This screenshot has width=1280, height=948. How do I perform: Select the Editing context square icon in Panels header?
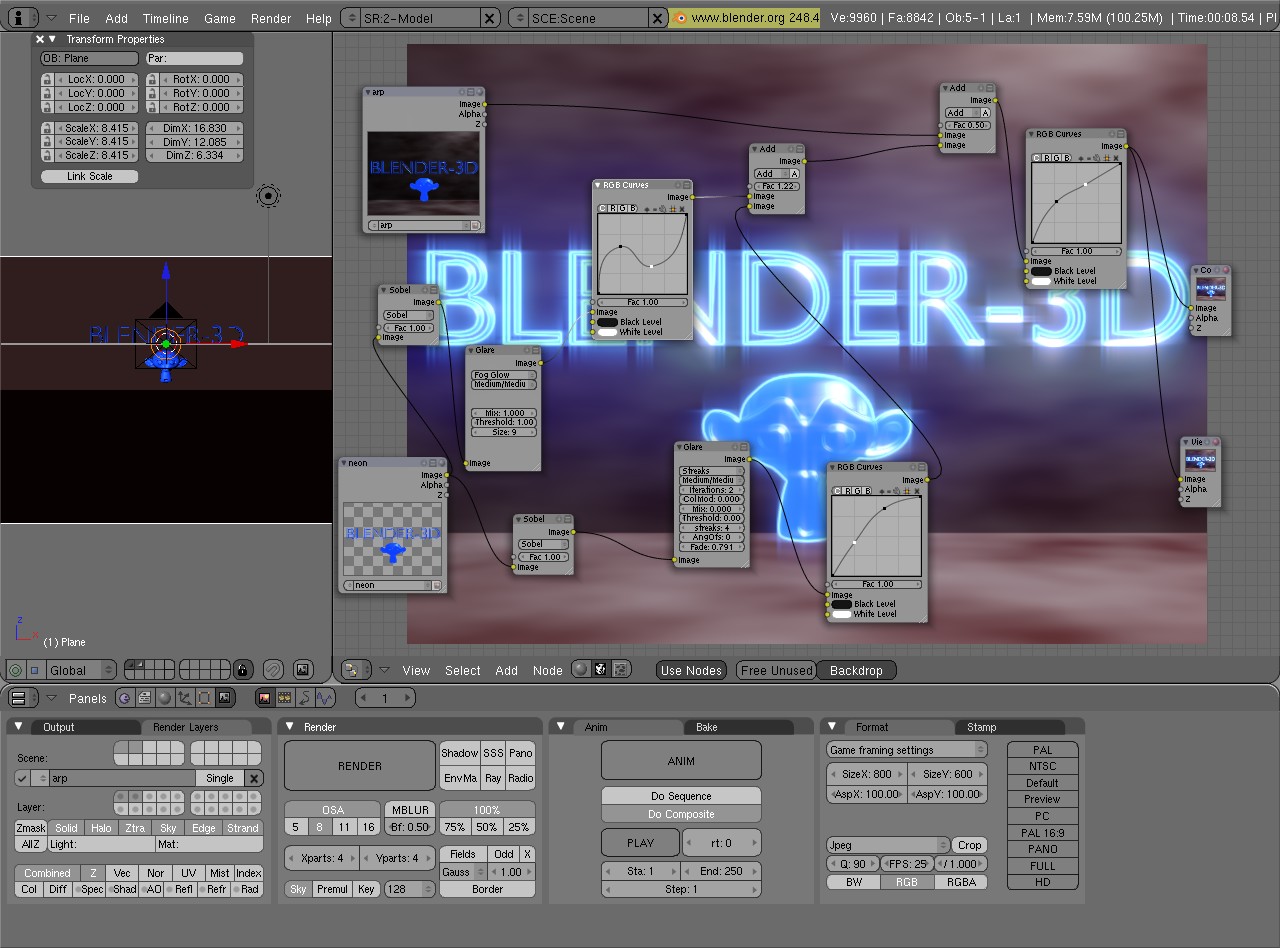click(205, 698)
